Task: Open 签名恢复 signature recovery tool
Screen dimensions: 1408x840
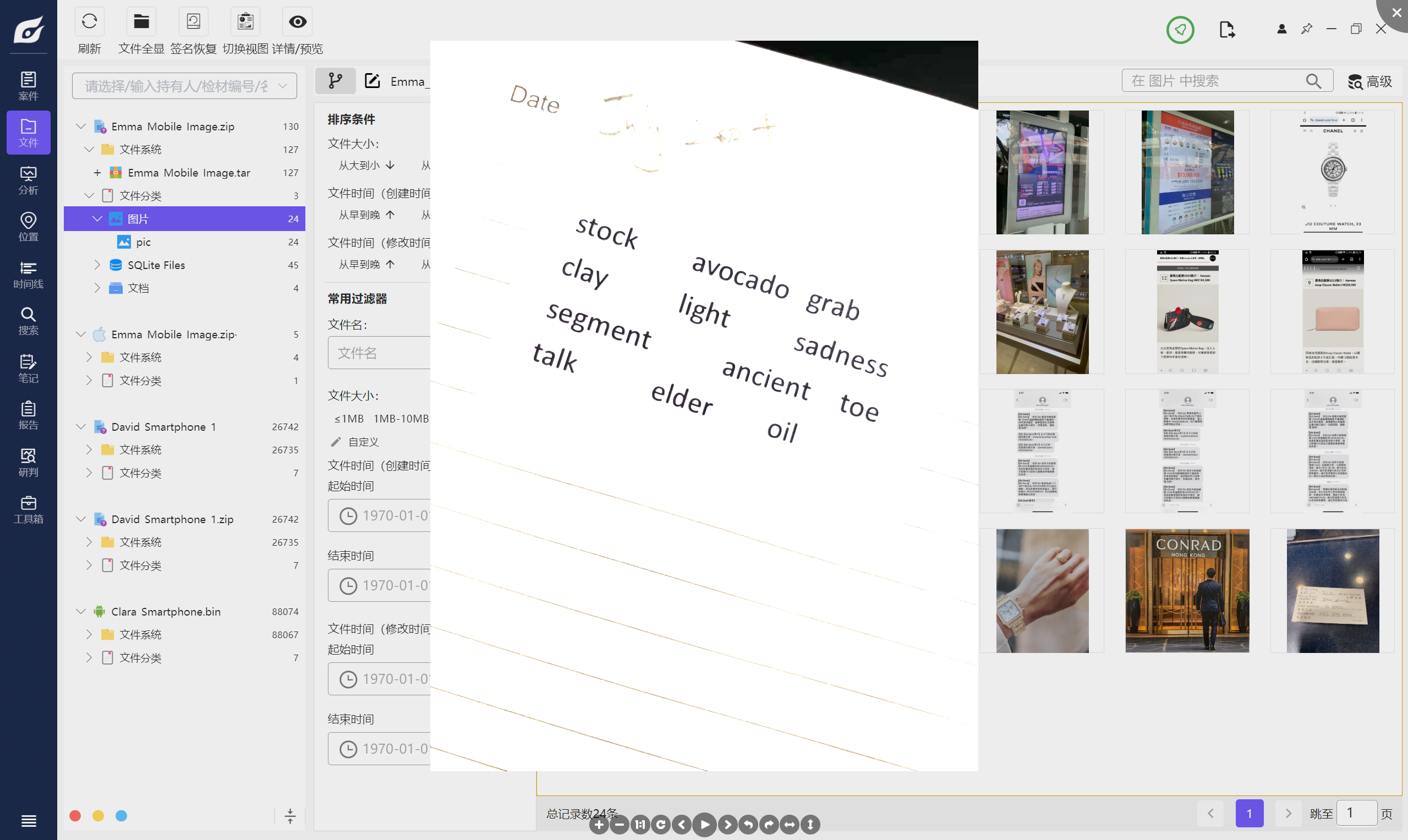Action: 193,22
